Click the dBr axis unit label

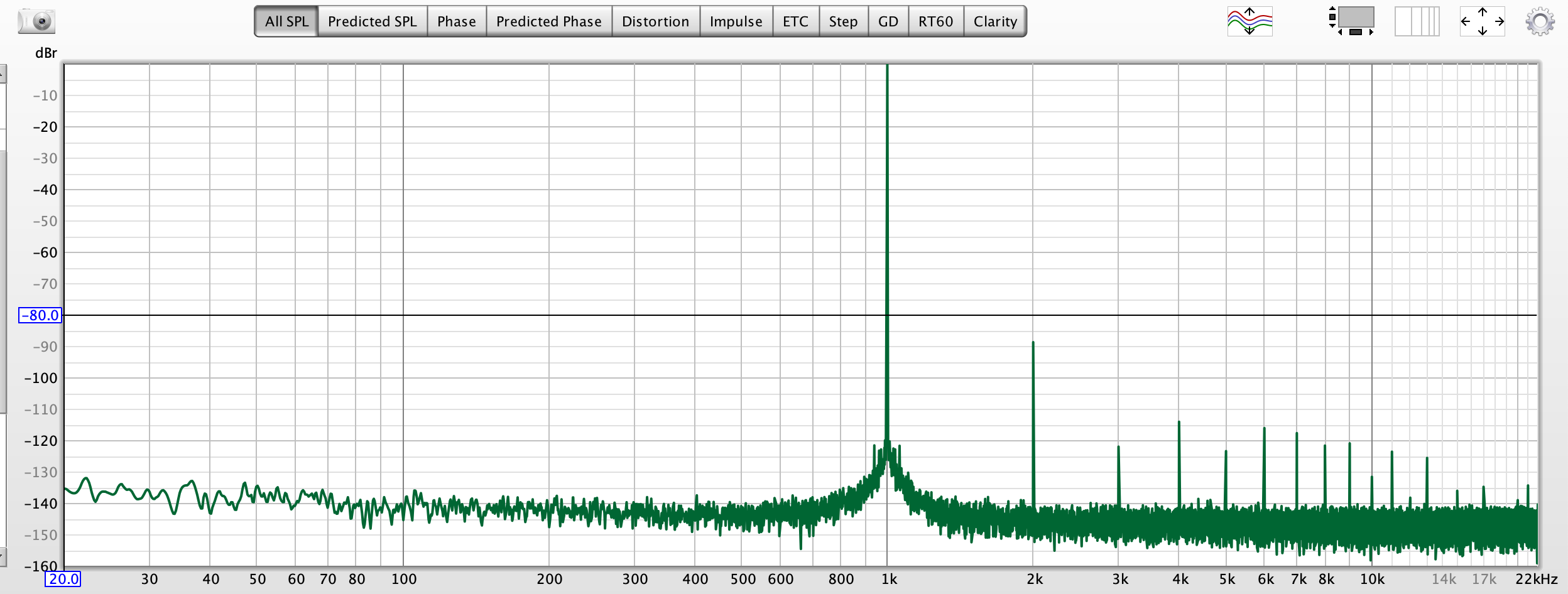click(46, 53)
